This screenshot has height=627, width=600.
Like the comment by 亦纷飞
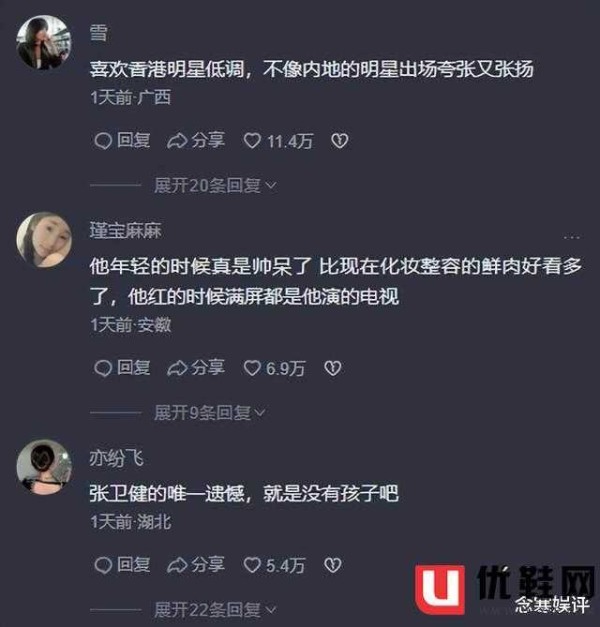(x=274, y=565)
